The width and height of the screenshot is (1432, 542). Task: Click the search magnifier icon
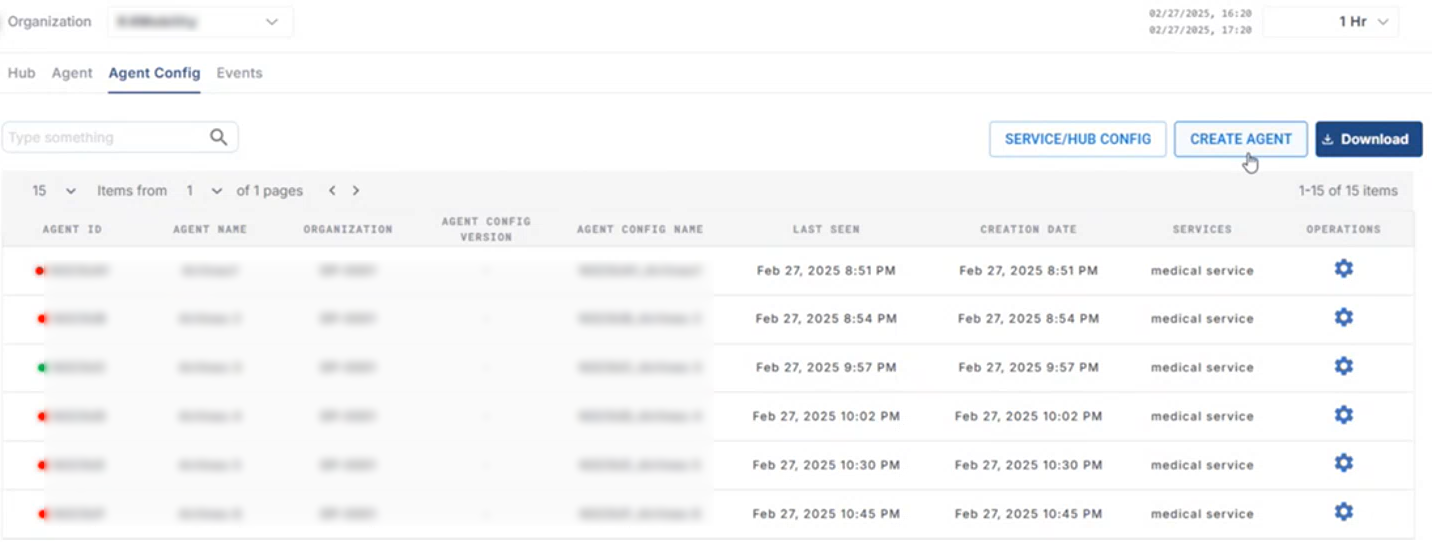coord(218,138)
